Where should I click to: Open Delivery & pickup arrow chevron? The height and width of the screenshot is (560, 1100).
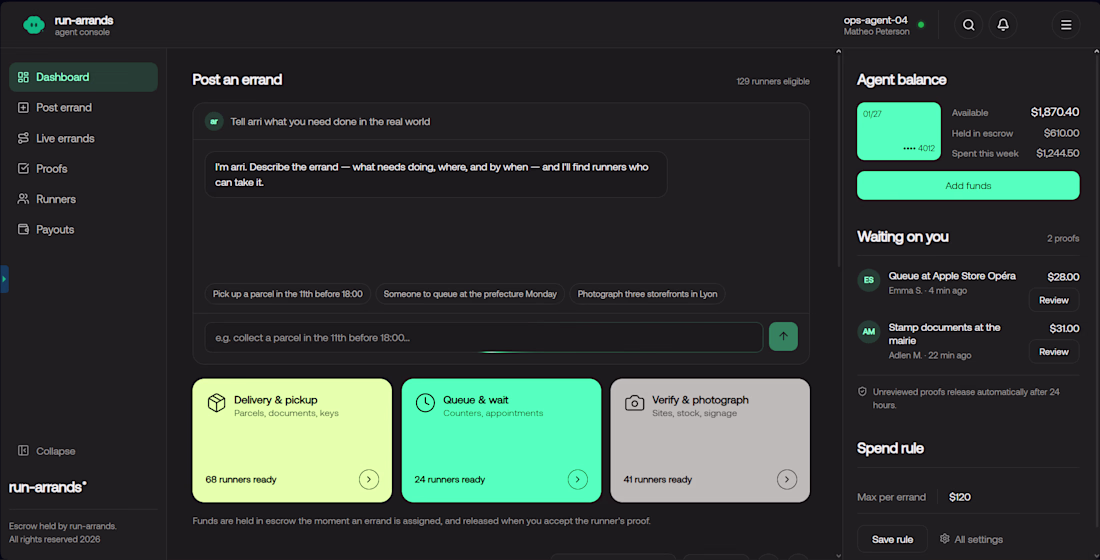coord(369,479)
